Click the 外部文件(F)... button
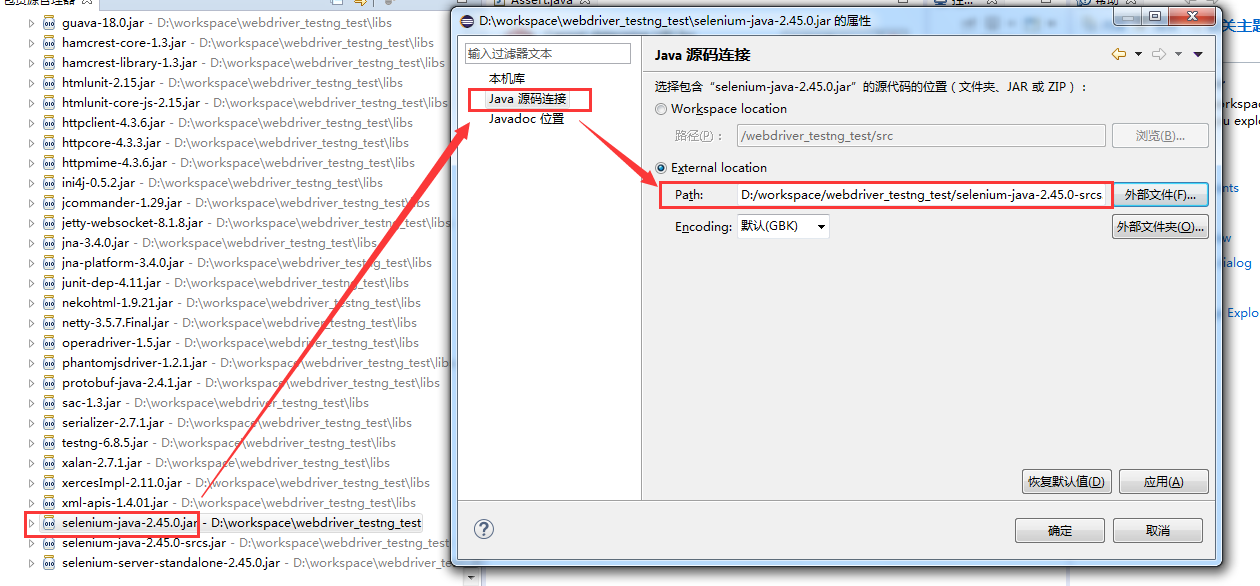Screen dimensions: 1260x586 tap(1161, 194)
